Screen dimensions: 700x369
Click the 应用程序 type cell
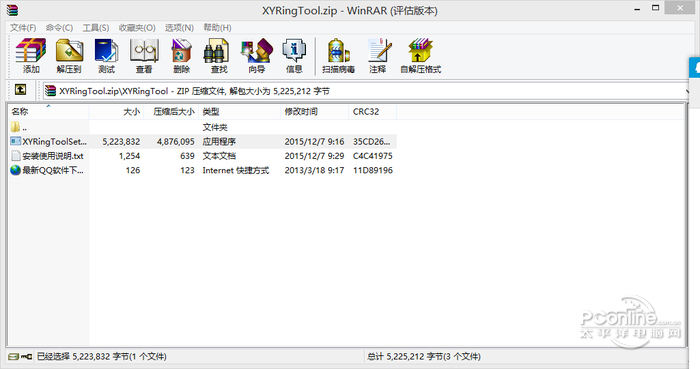click(x=219, y=141)
